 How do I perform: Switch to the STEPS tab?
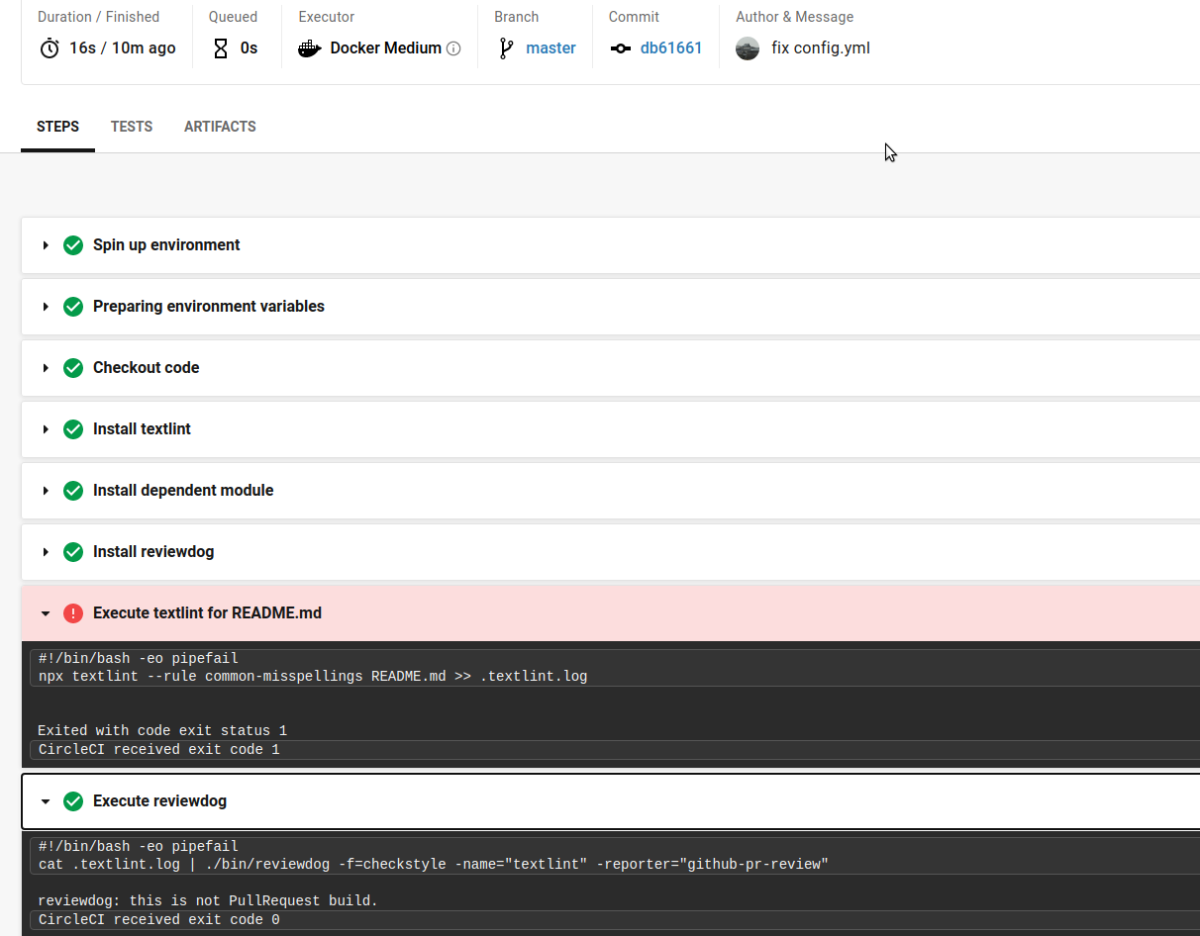58,127
